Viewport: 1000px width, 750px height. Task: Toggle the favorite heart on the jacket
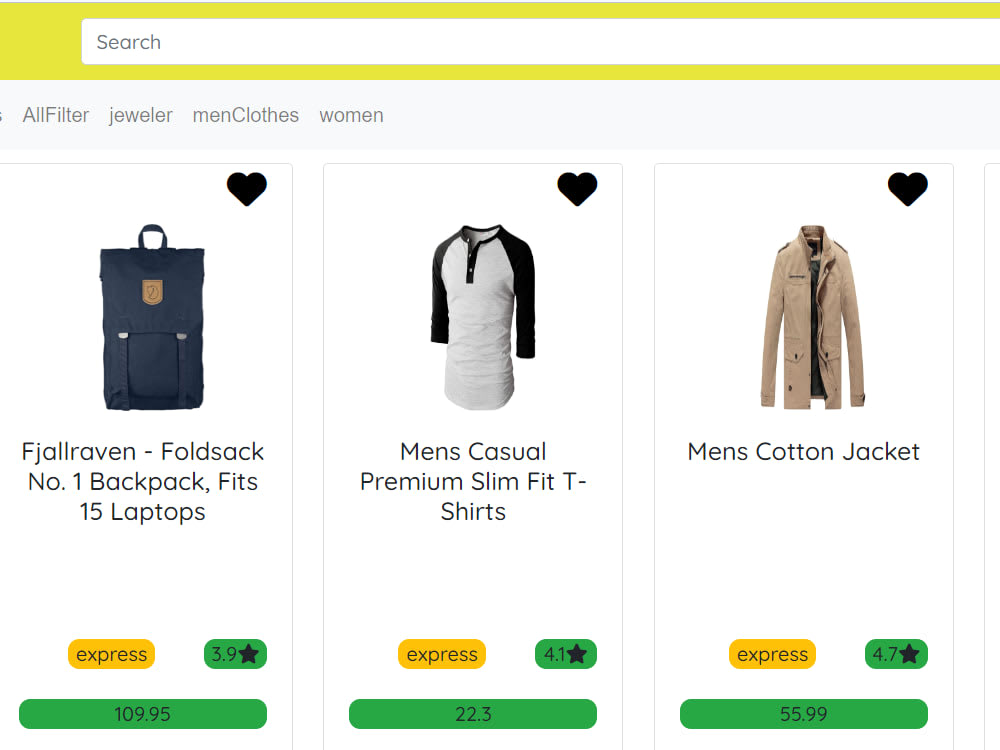pos(908,189)
